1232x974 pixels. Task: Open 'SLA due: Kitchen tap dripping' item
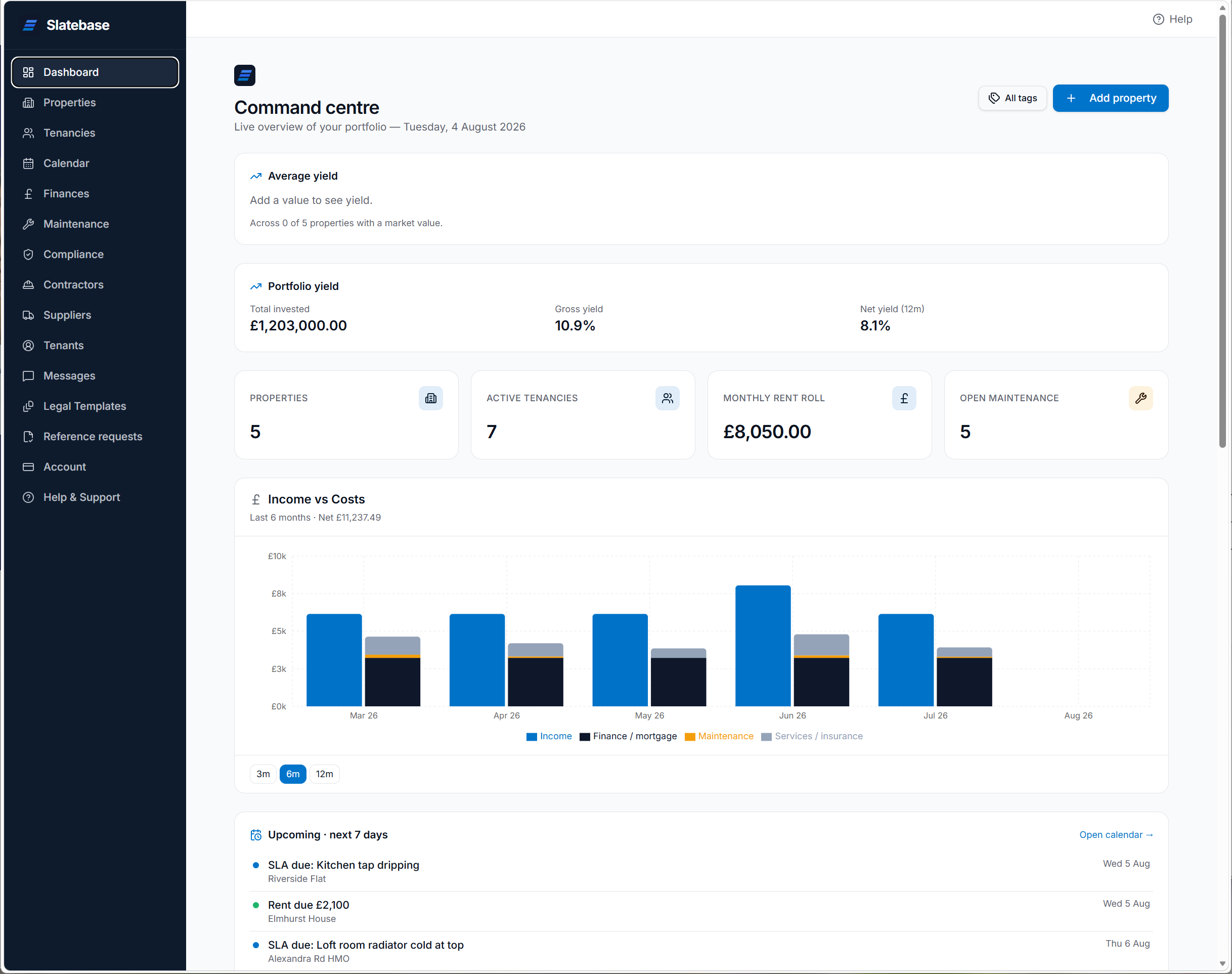click(x=701, y=871)
